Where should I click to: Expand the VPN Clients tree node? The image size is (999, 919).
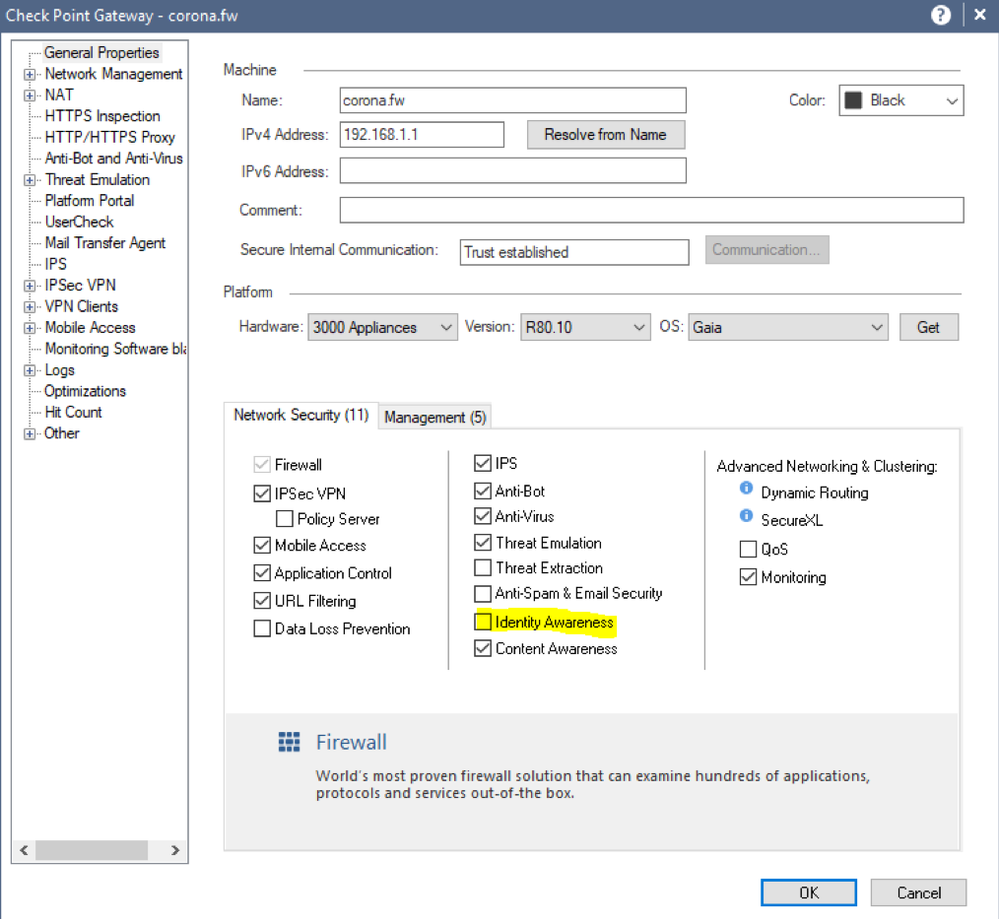pyautogui.click(x=29, y=307)
